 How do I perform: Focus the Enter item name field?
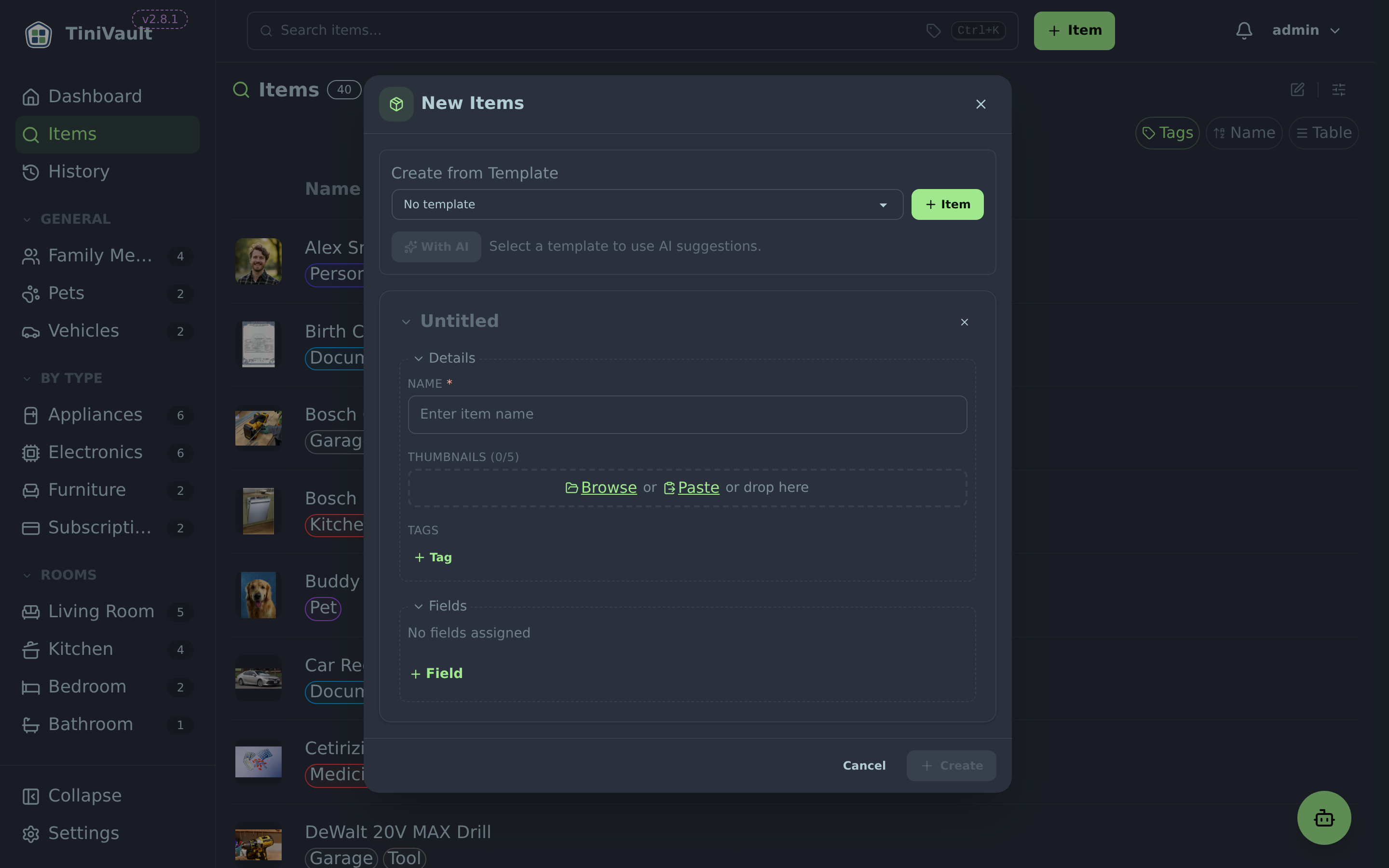pos(687,415)
